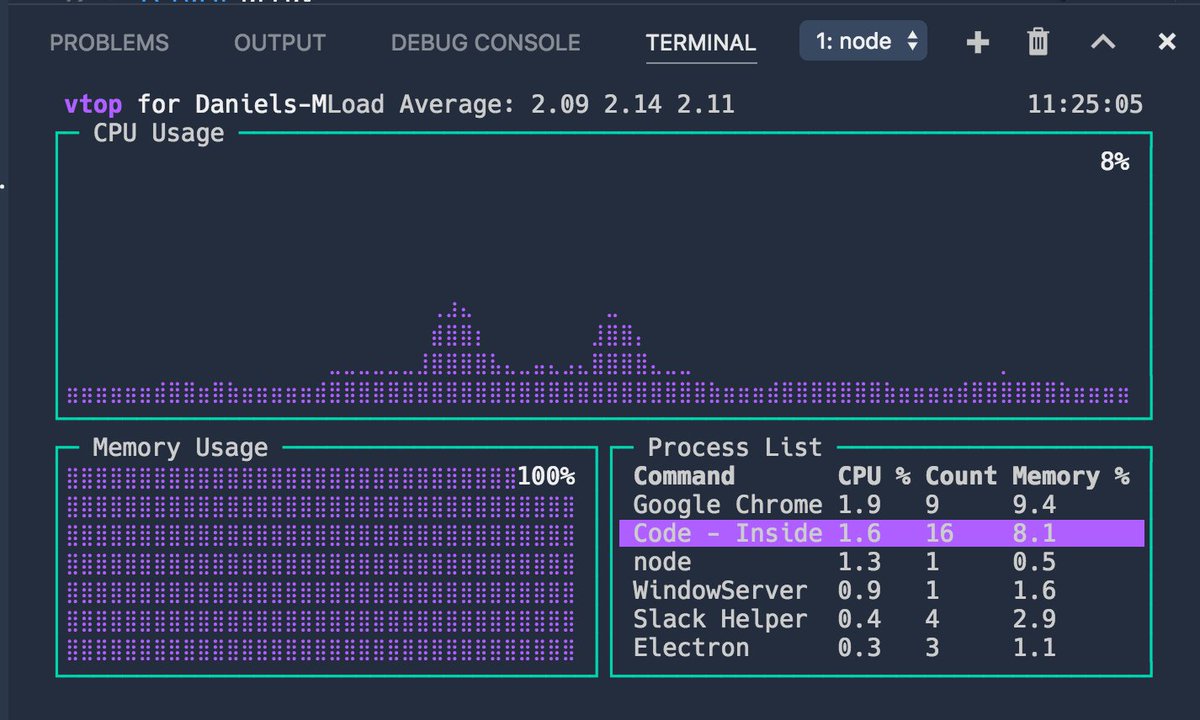Image resolution: width=1200 pixels, height=720 pixels.
Task: Select the WindowServer process row
Action: [882, 590]
